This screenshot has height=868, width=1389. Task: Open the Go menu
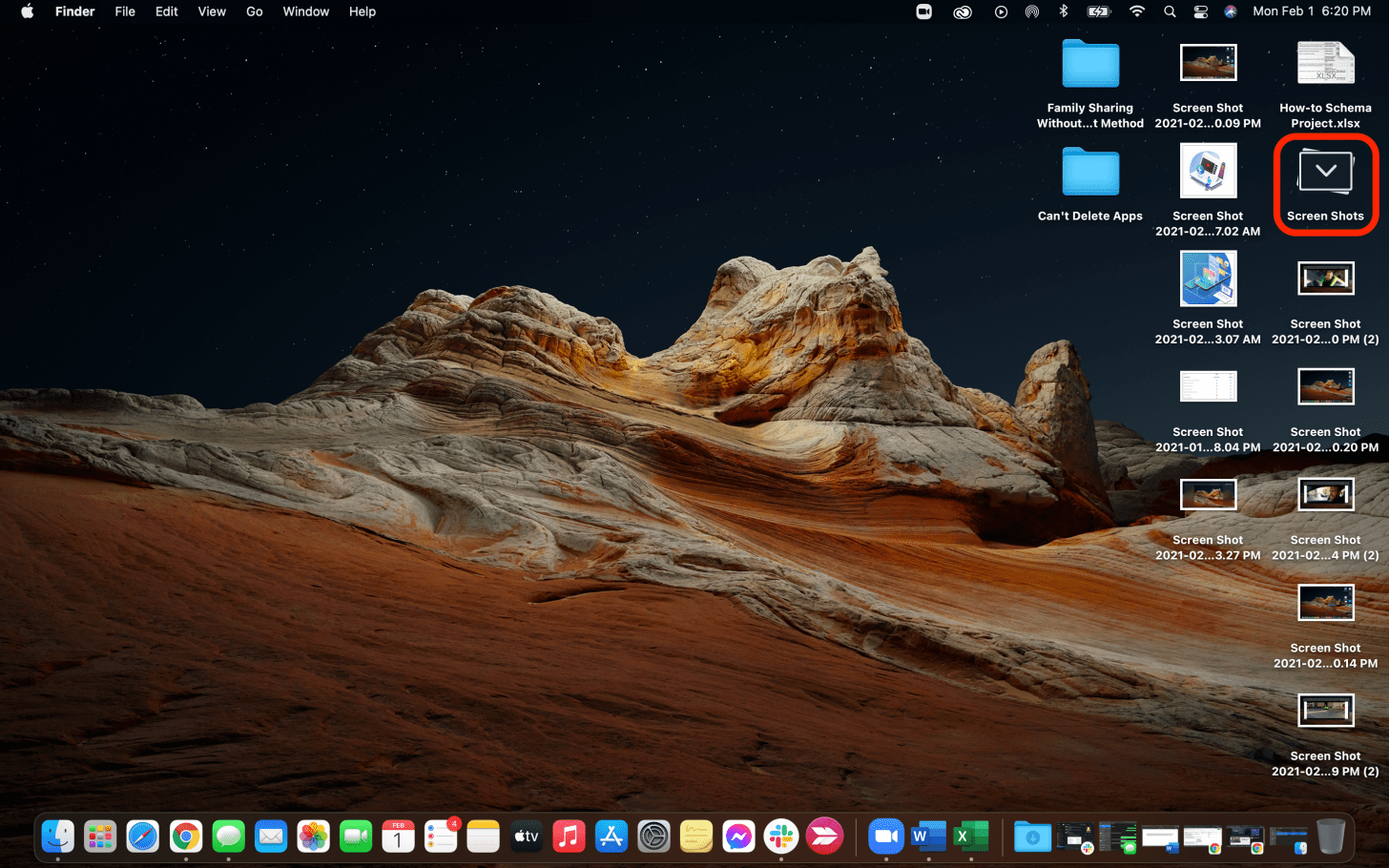(x=255, y=11)
